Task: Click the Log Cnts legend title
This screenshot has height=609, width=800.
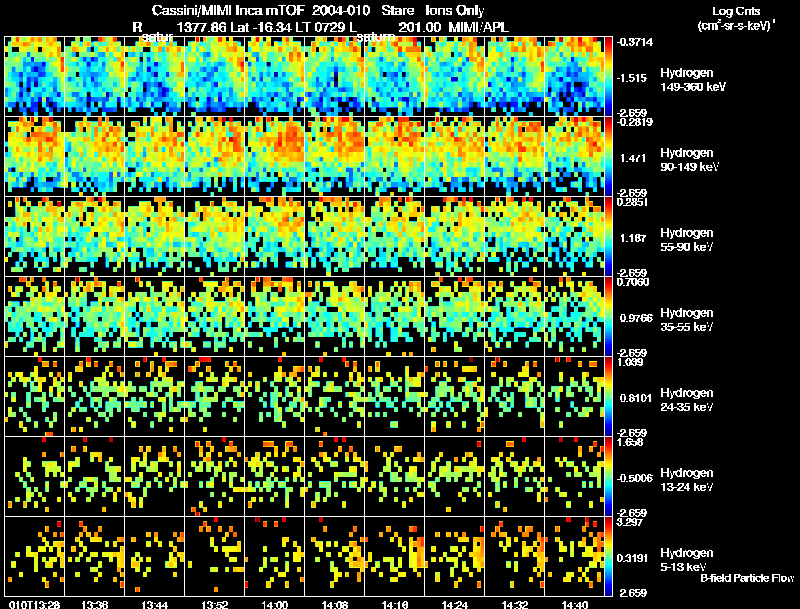Action: [736, 12]
